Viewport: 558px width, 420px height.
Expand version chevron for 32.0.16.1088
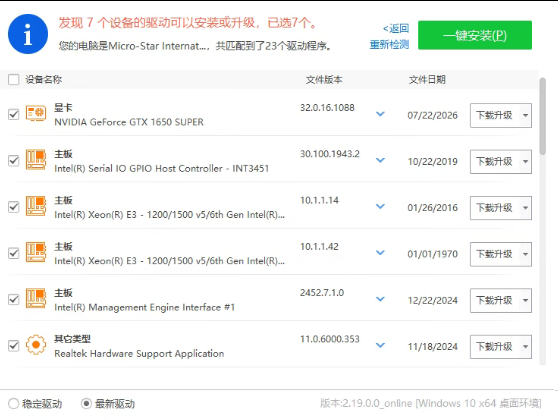pyautogui.click(x=380, y=114)
